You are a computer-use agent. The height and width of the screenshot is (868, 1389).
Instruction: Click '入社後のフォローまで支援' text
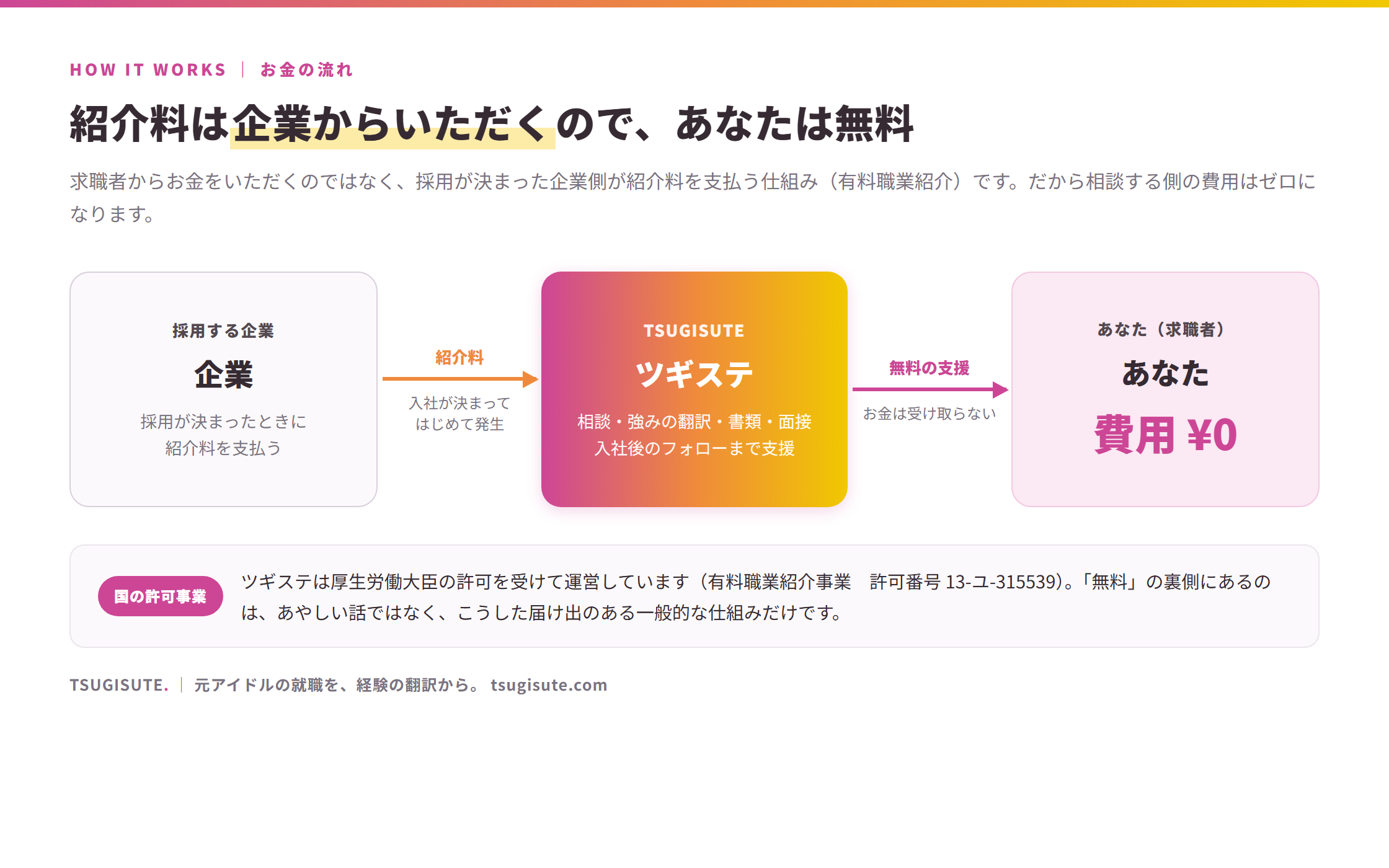coord(694,448)
